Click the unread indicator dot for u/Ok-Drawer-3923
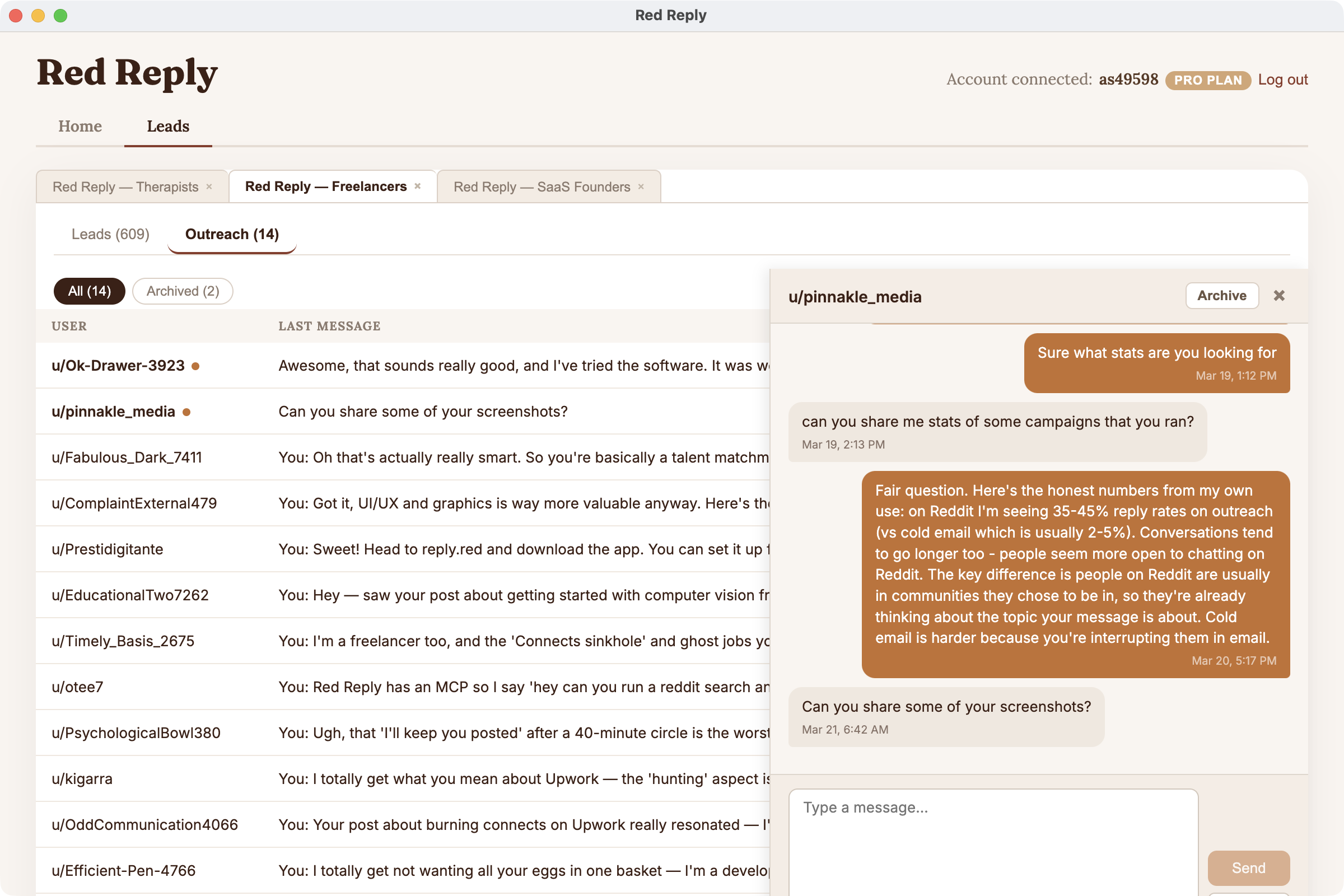This screenshot has width=1344, height=896. [196, 366]
